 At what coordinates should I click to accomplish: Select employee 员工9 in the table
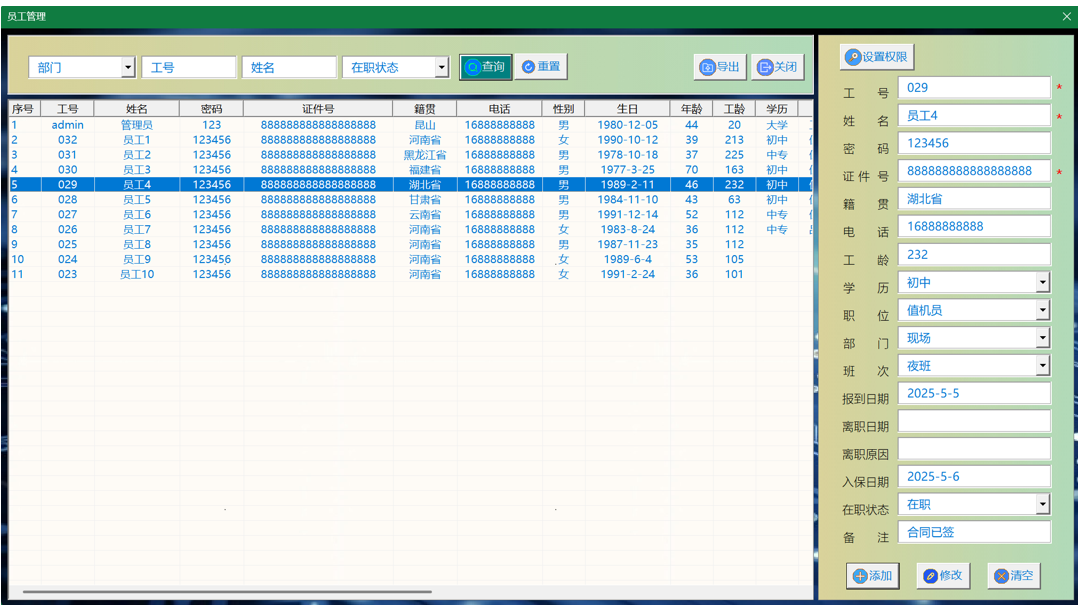click(410, 259)
